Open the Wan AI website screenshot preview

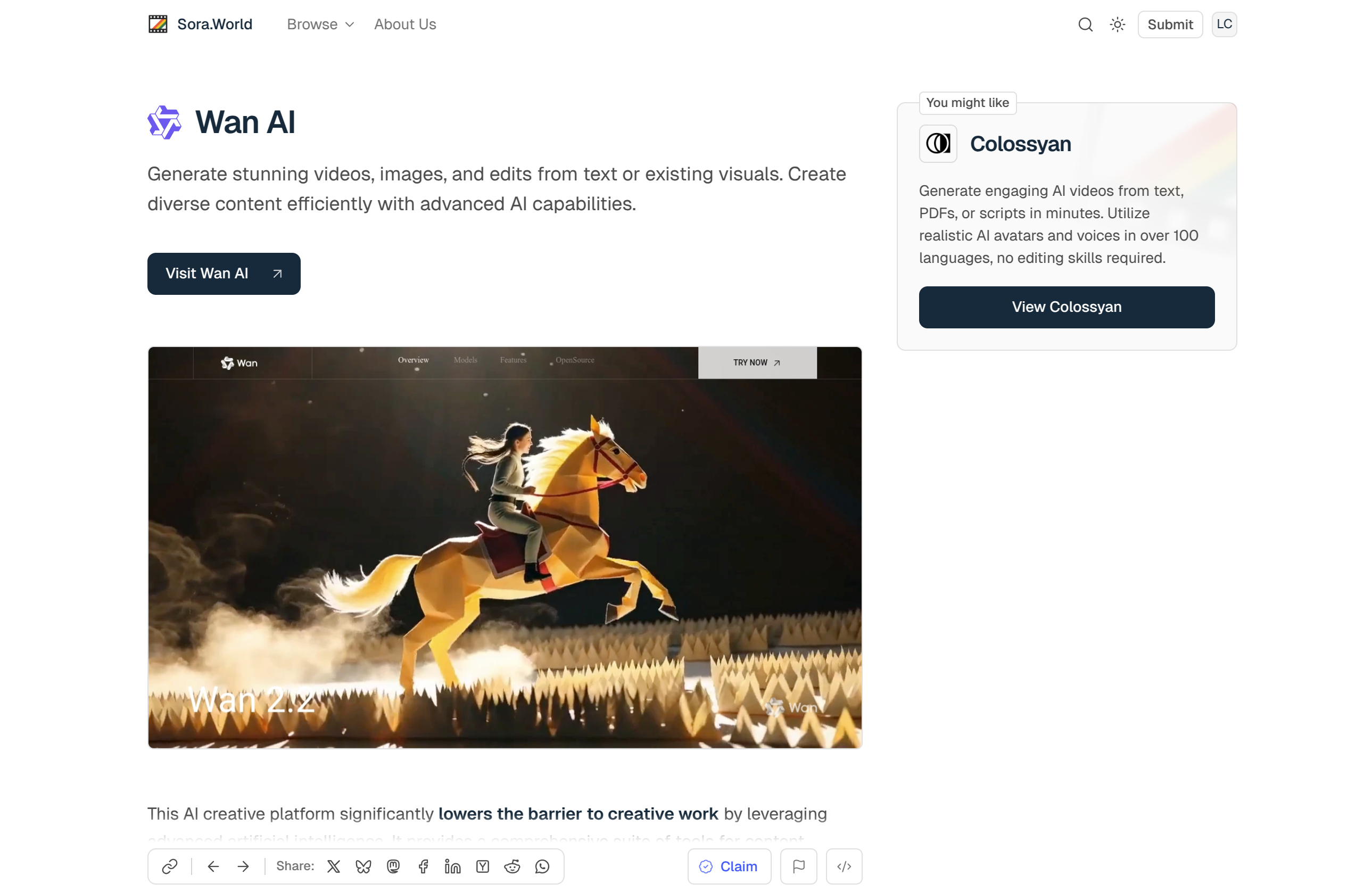[x=505, y=547]
